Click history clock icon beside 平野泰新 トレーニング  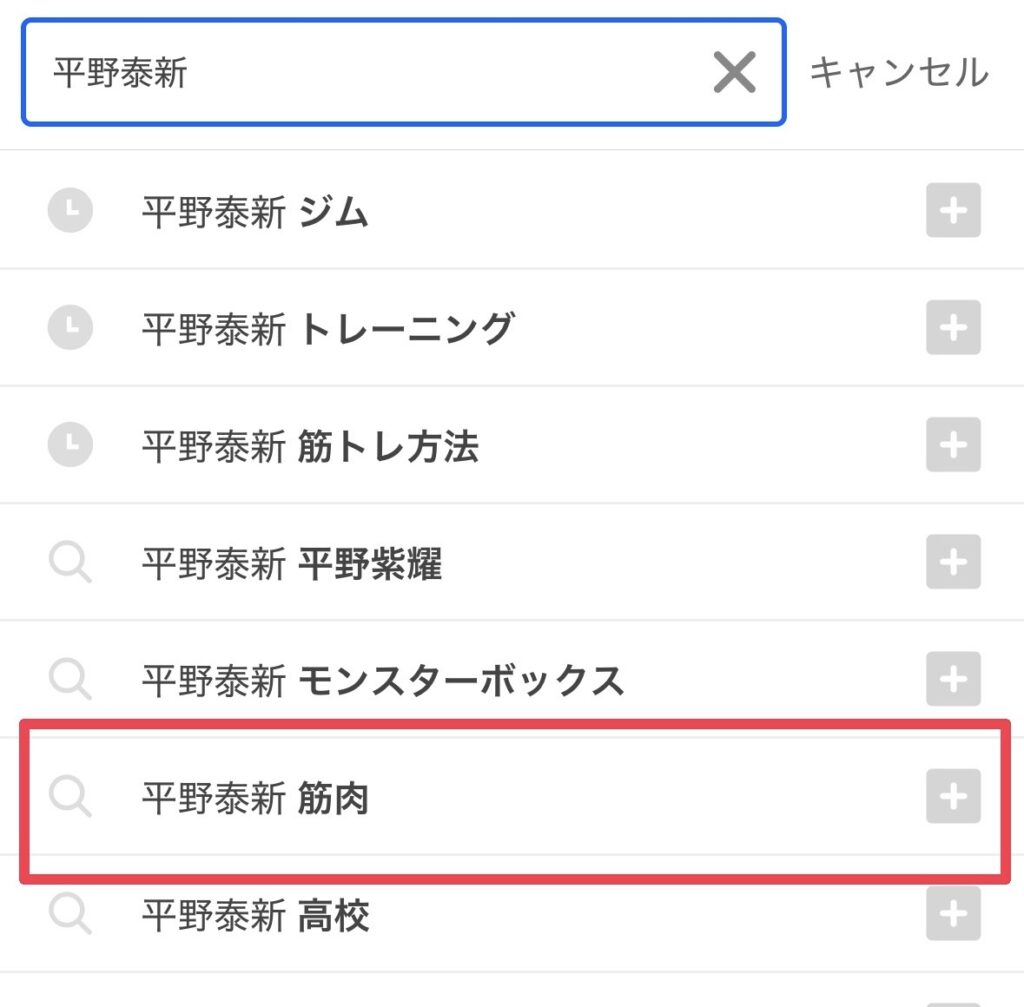point(71,327)
